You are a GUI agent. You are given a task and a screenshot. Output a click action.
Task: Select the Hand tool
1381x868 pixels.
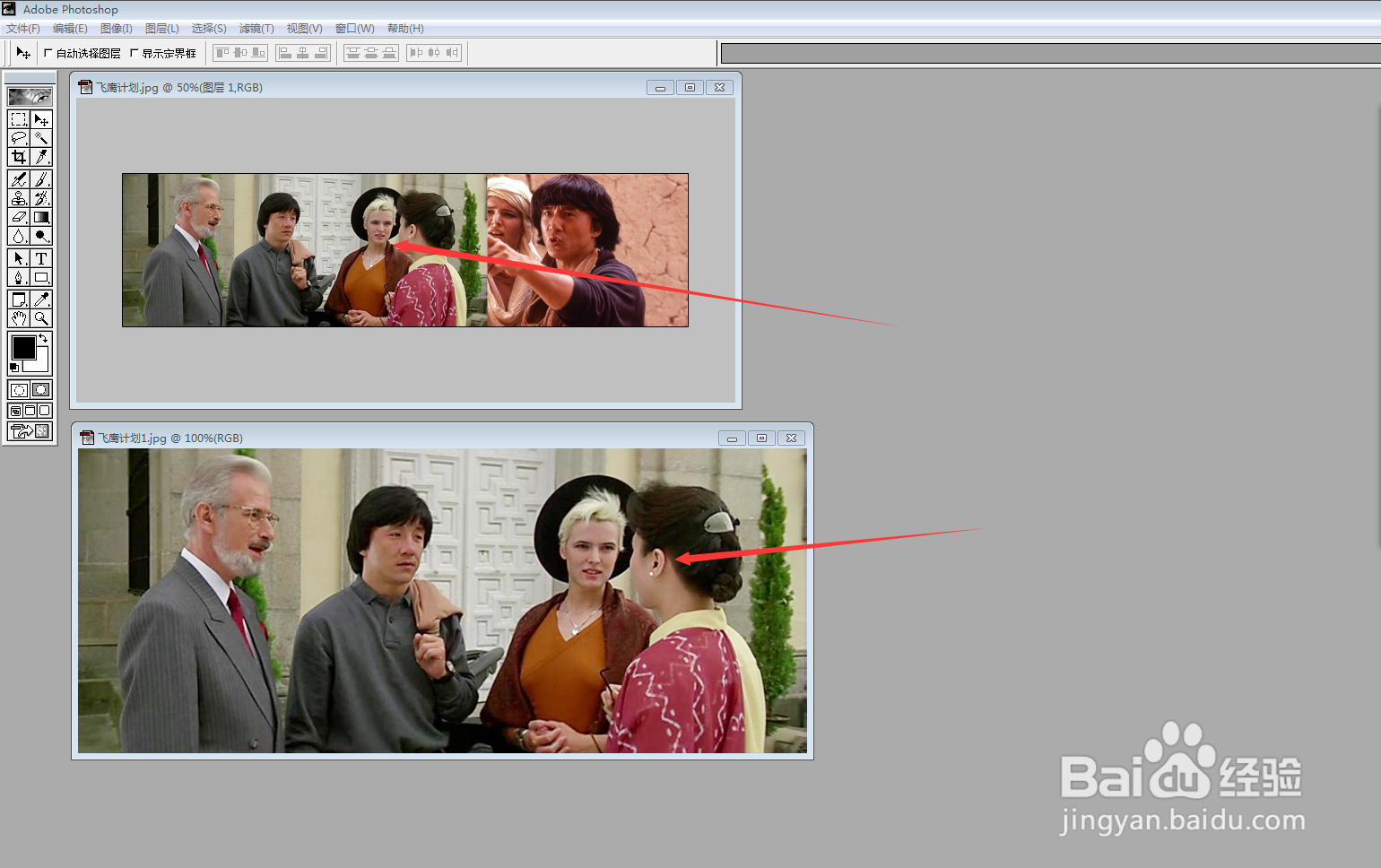[19, 318]
